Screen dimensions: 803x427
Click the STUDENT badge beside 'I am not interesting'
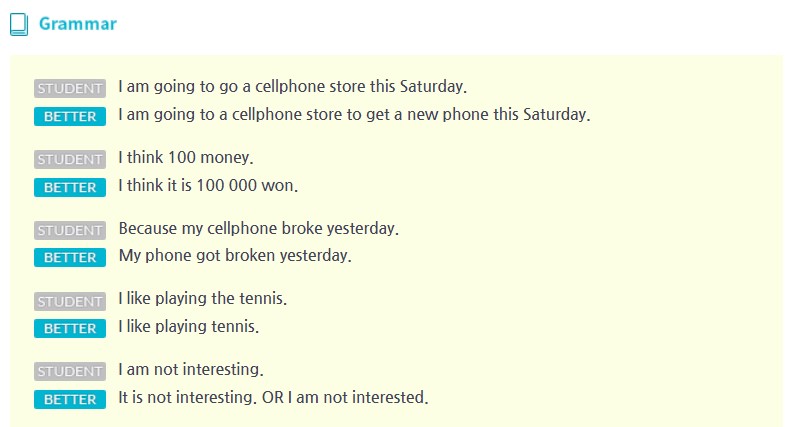(x=70, y=371)
